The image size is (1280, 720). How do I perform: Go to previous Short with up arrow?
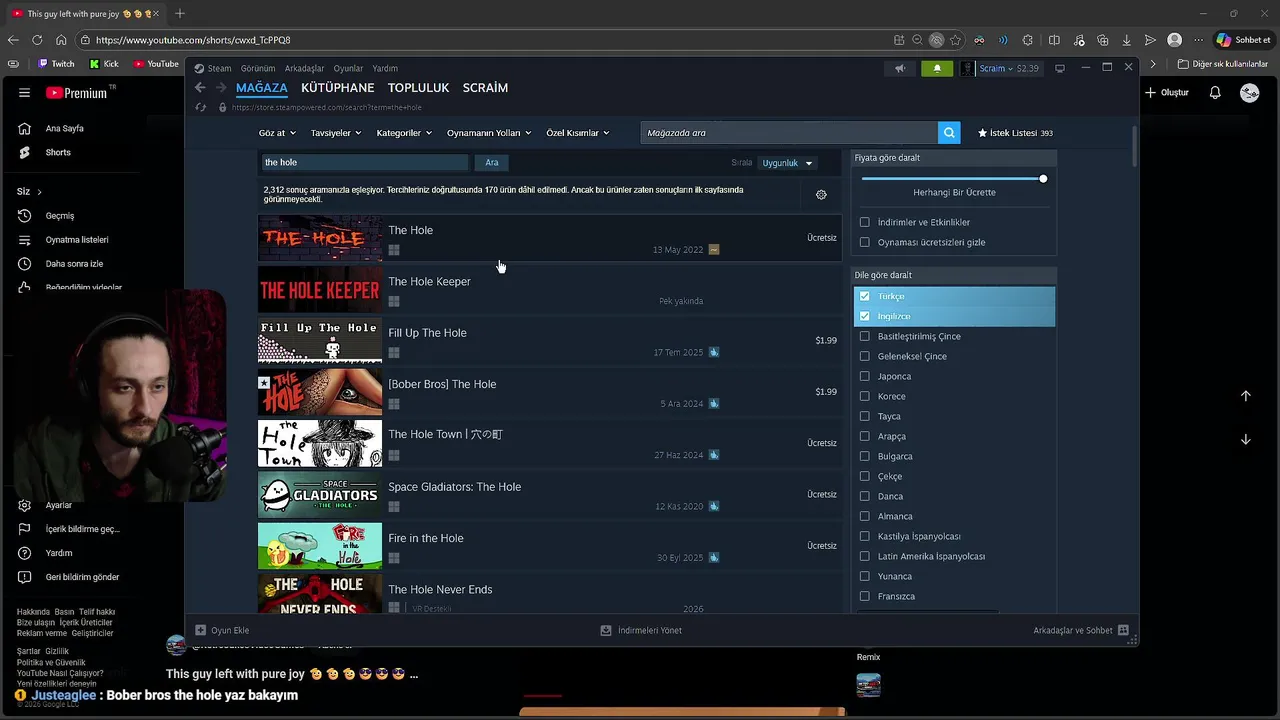tap(1246, 396)
